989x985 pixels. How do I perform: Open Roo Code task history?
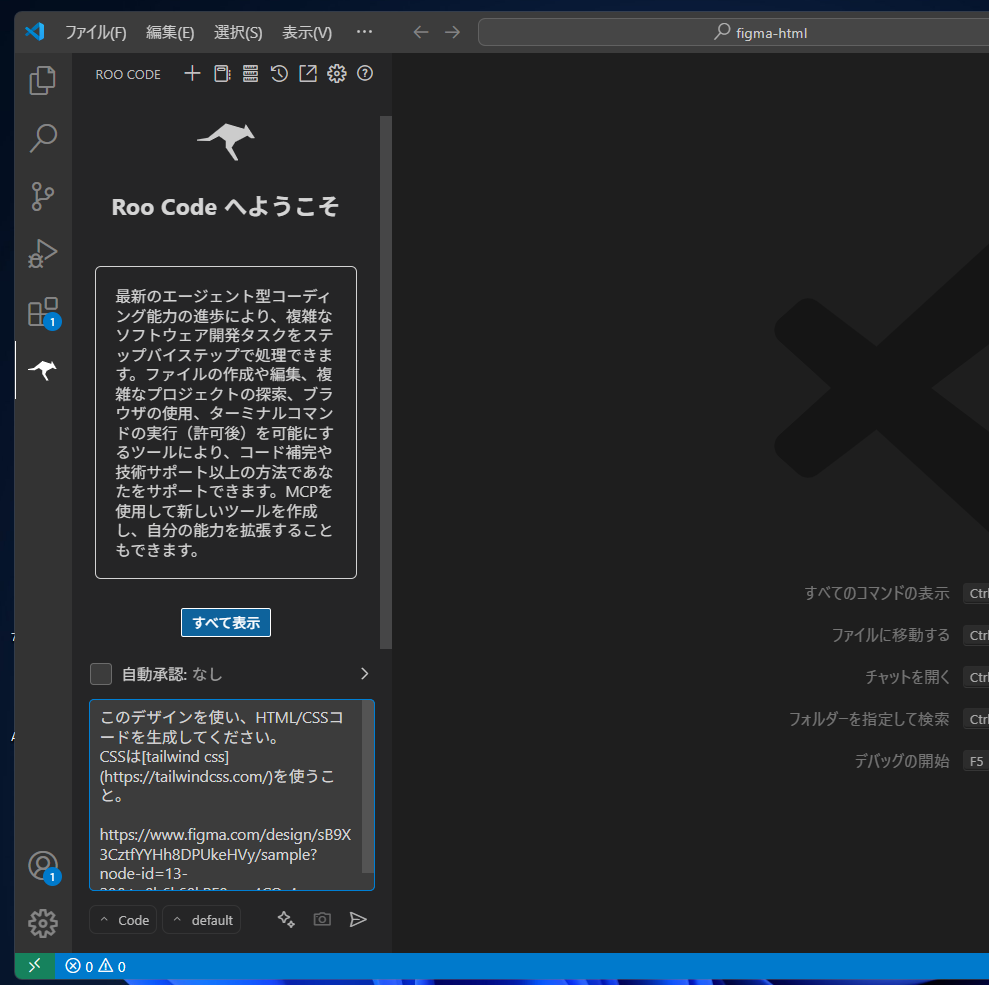[279, 73]
